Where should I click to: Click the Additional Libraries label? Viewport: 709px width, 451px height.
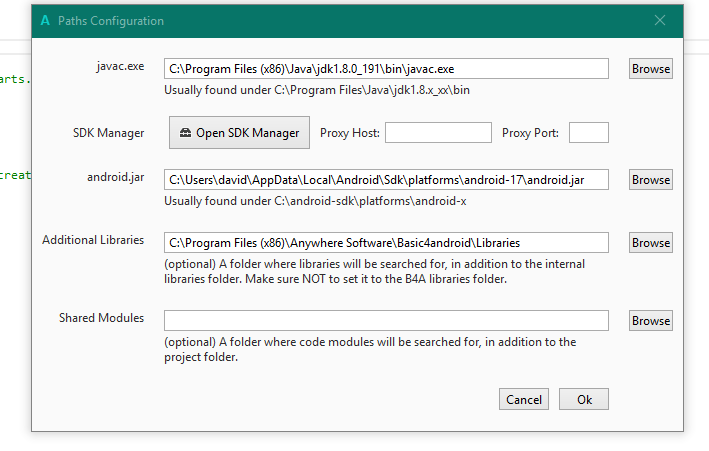[x=93, y=240]
